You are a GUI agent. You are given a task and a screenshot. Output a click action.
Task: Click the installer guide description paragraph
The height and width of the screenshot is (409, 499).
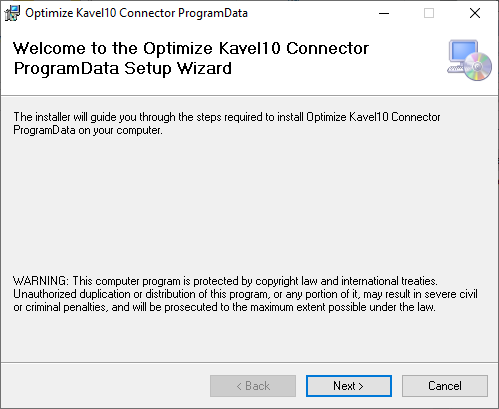227,123
